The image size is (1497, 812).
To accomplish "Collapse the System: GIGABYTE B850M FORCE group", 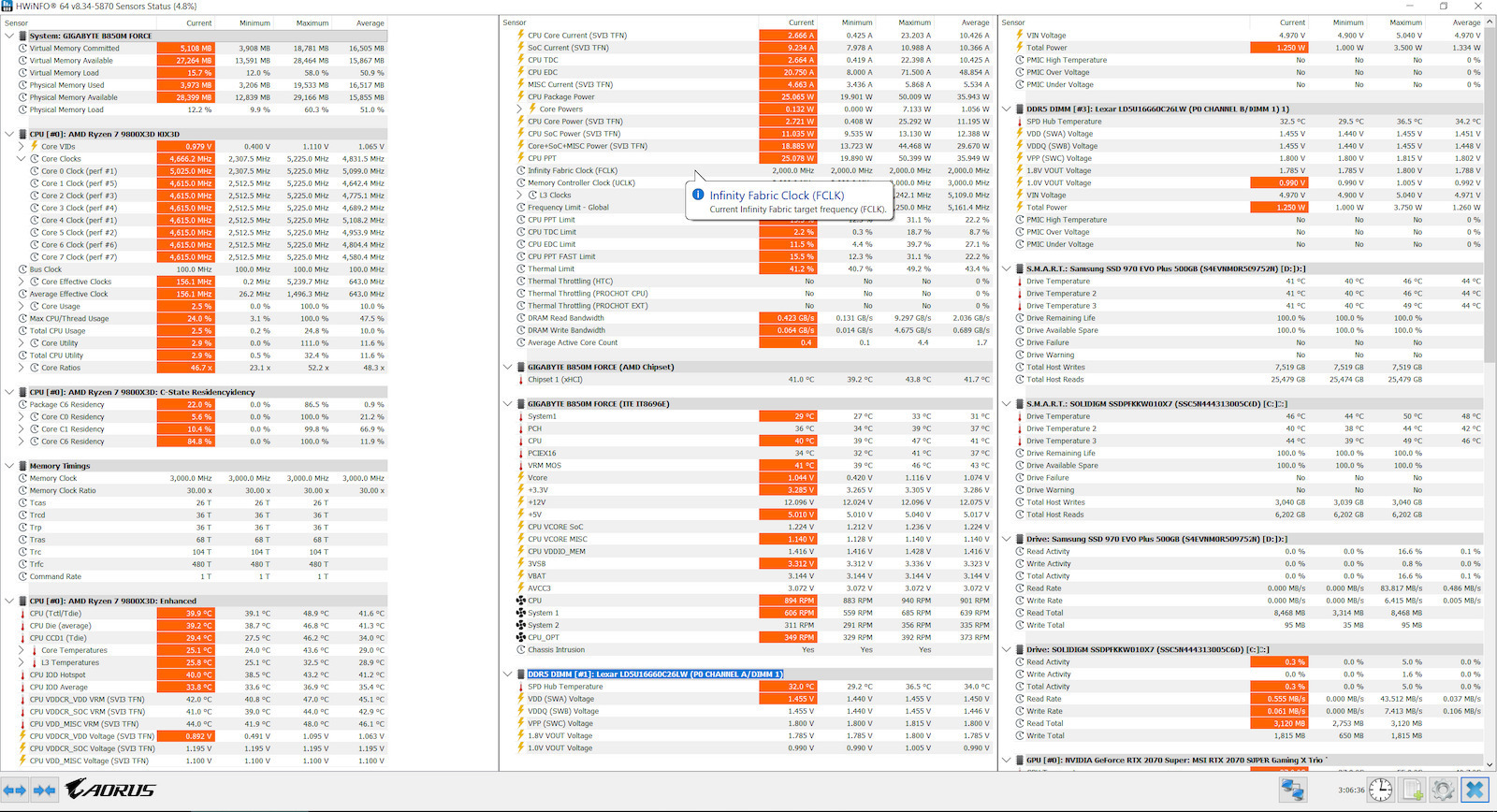I will [x=10, y=36].
